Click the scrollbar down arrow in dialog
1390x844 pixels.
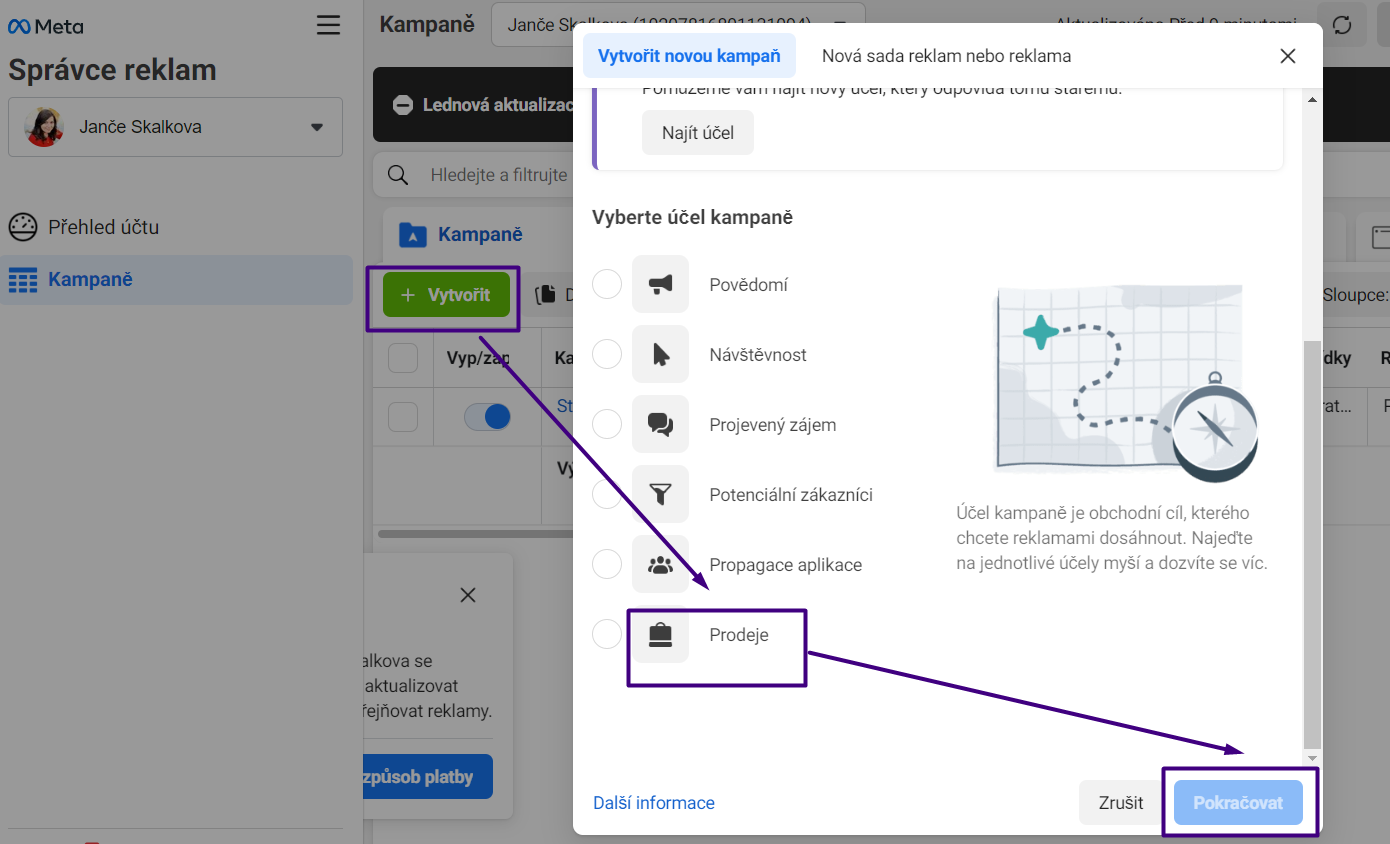(1313, 759)
